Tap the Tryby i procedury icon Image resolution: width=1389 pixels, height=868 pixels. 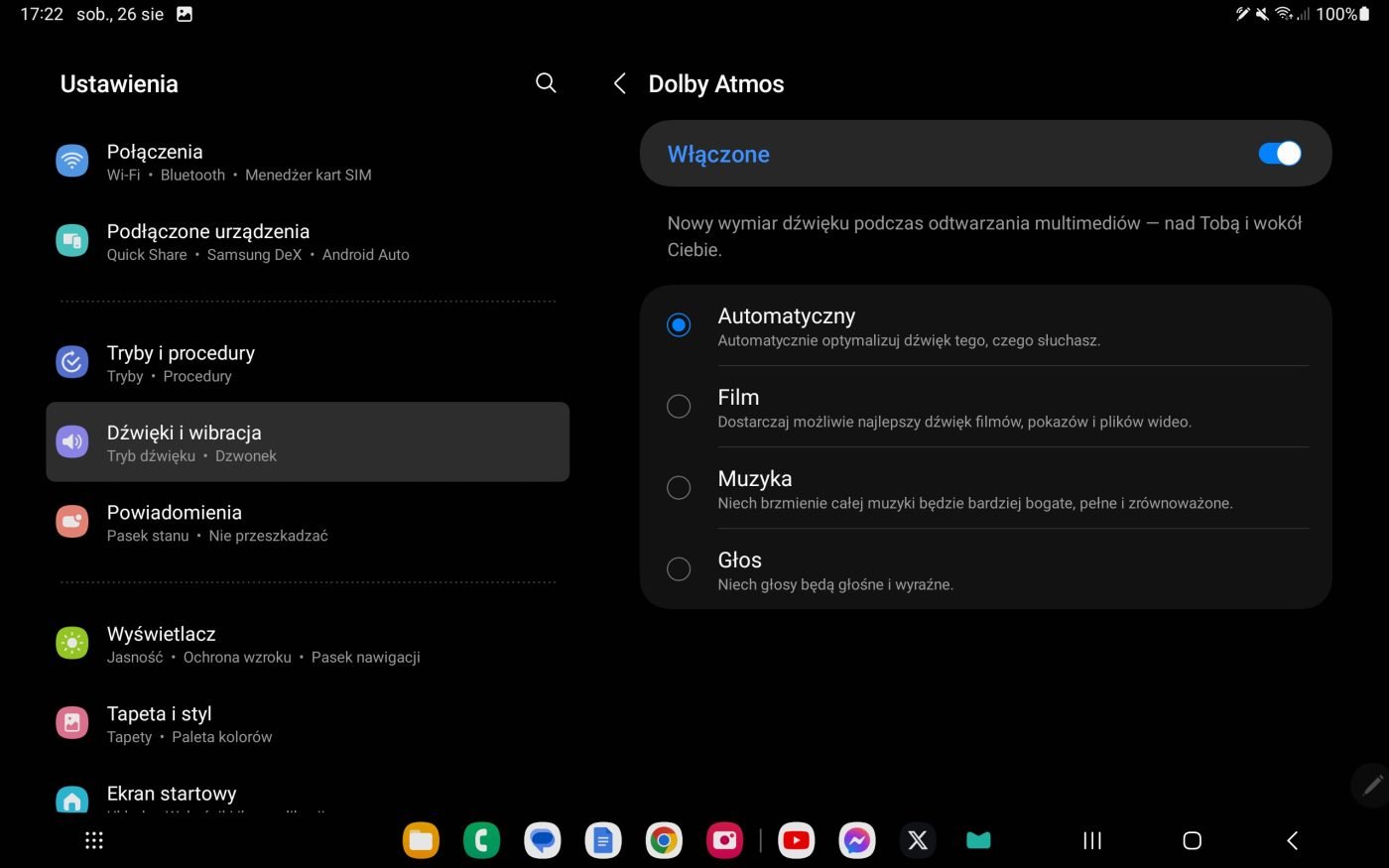[72, 362]
